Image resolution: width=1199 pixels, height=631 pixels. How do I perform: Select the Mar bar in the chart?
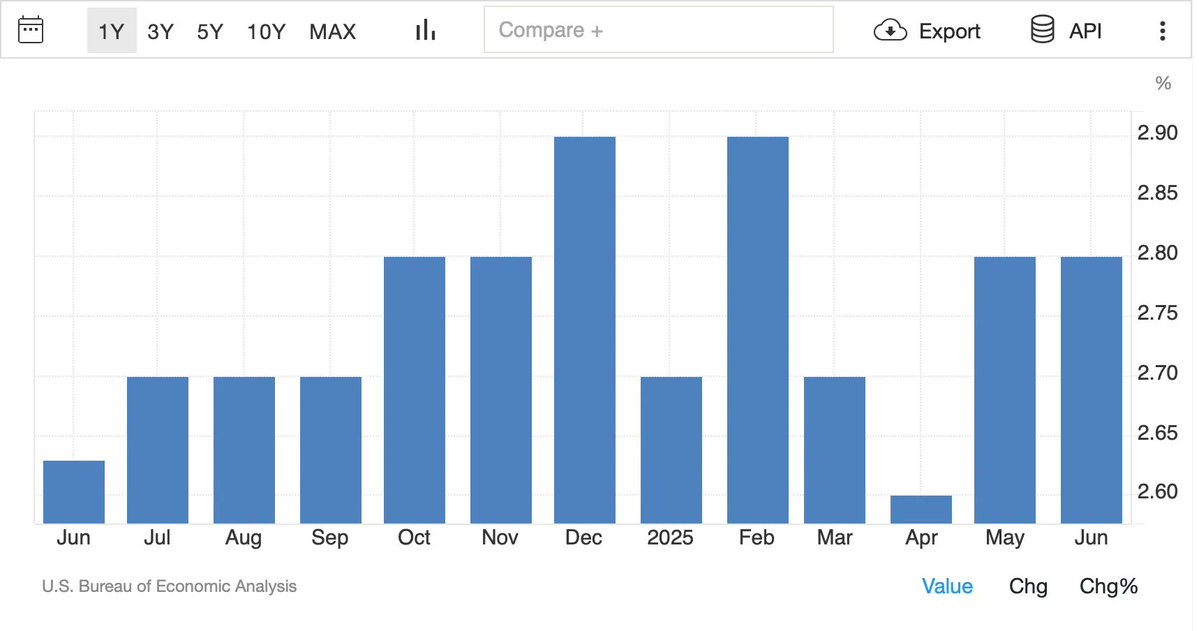(x=835, y=450)
